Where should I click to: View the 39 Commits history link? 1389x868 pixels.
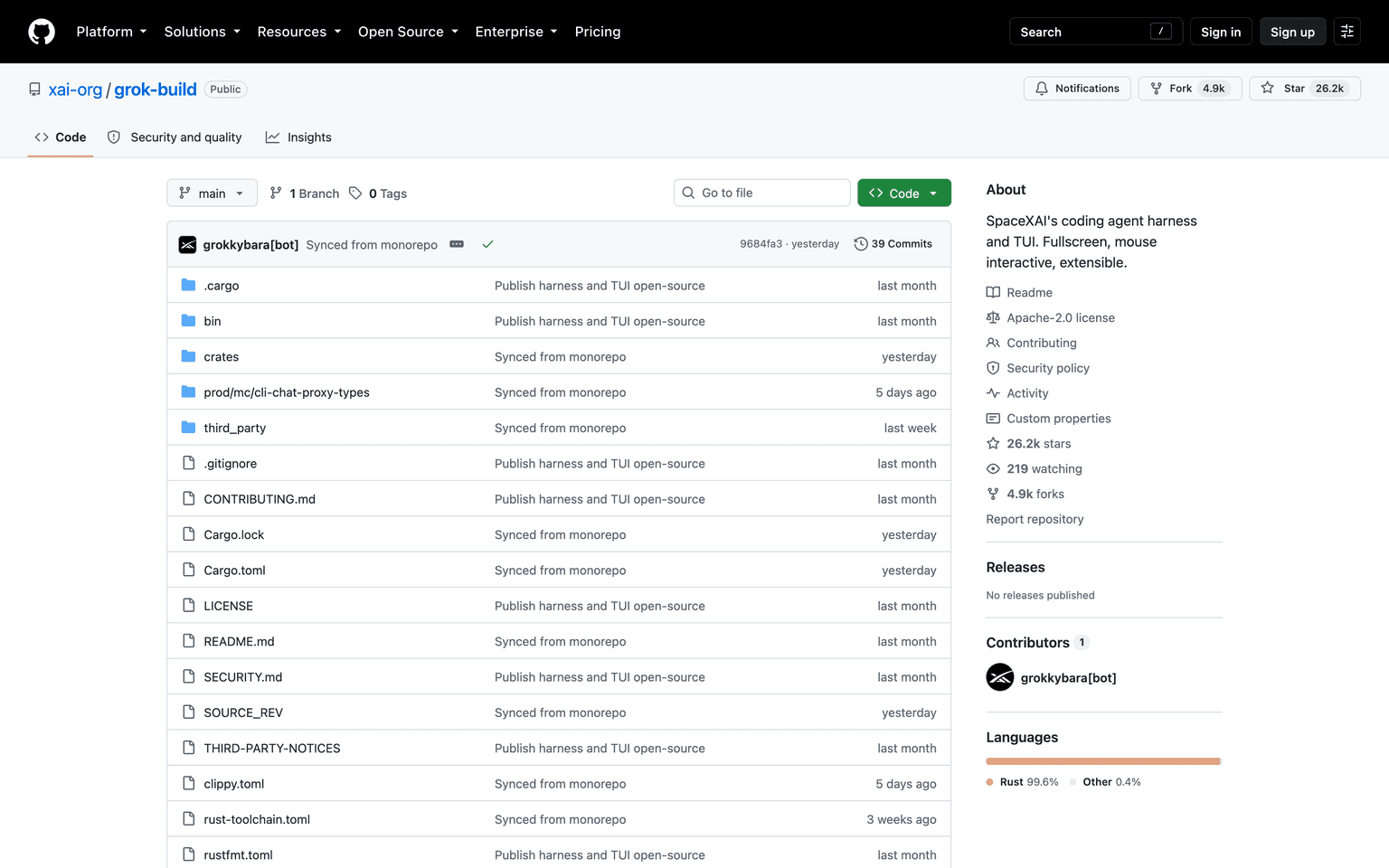coord(893,244)
